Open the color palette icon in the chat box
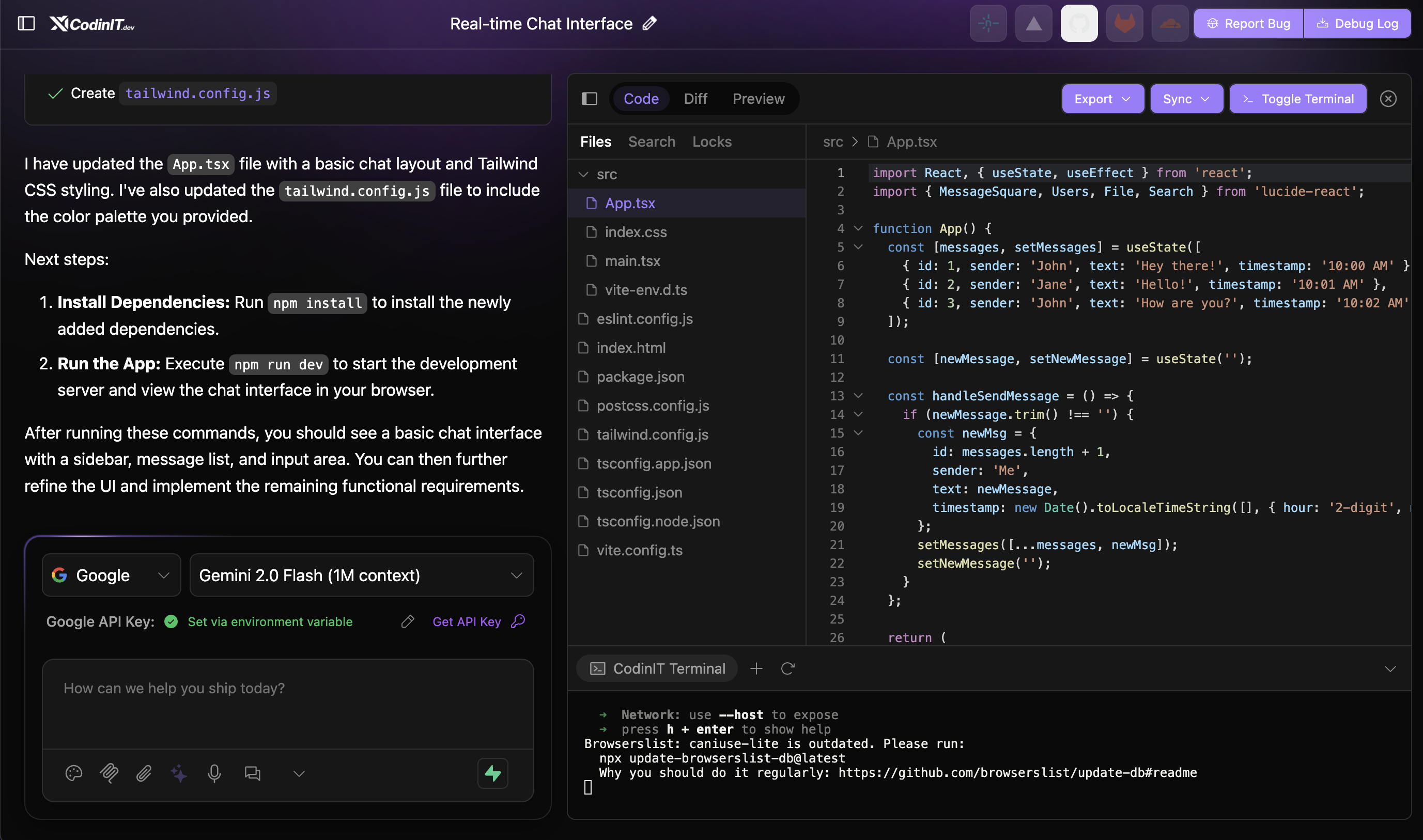The image size is (1423, 840). point(74,773)
